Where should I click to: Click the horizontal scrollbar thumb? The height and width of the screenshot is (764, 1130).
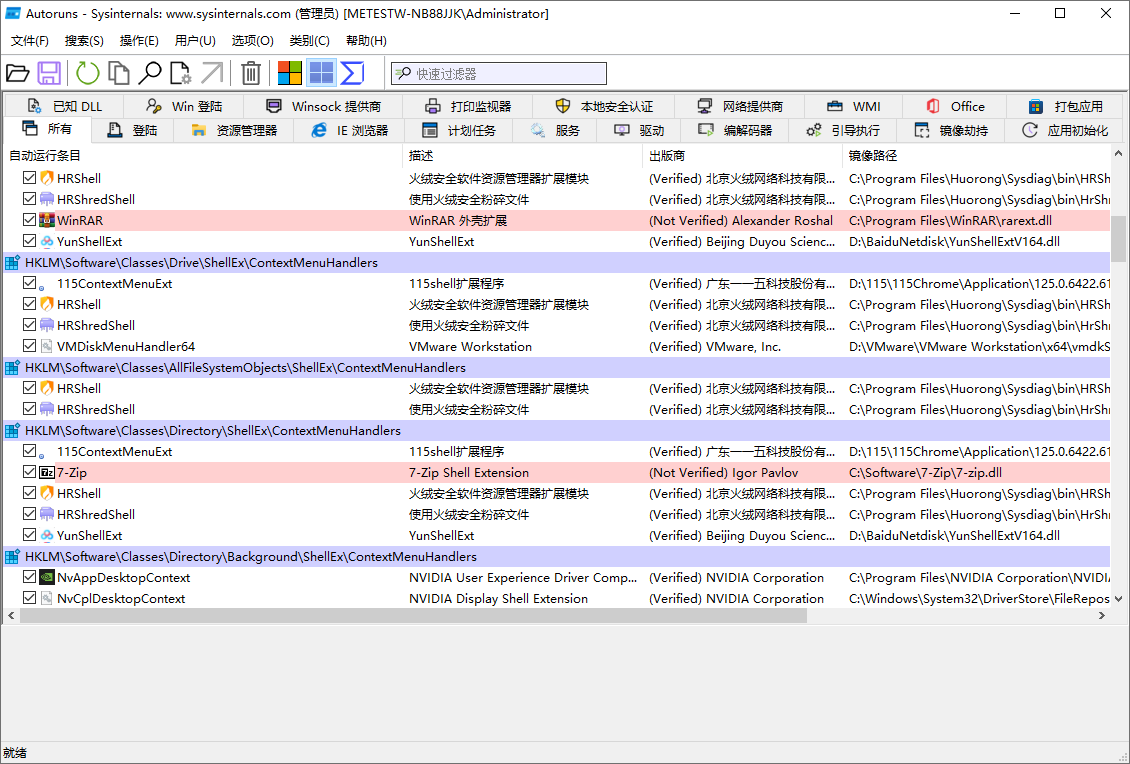[414, 616]
